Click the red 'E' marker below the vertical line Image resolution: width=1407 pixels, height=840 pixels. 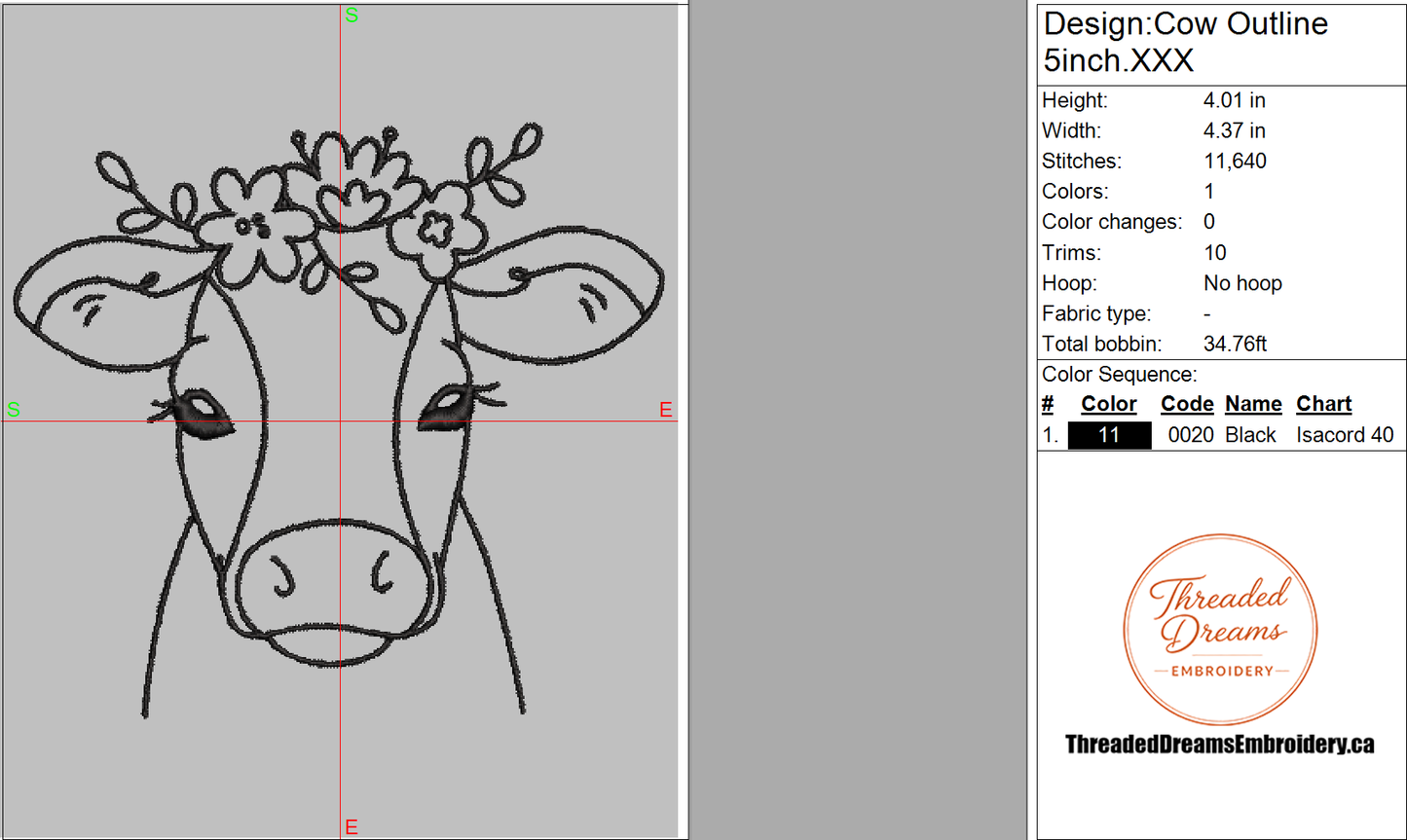click(352, 827)
